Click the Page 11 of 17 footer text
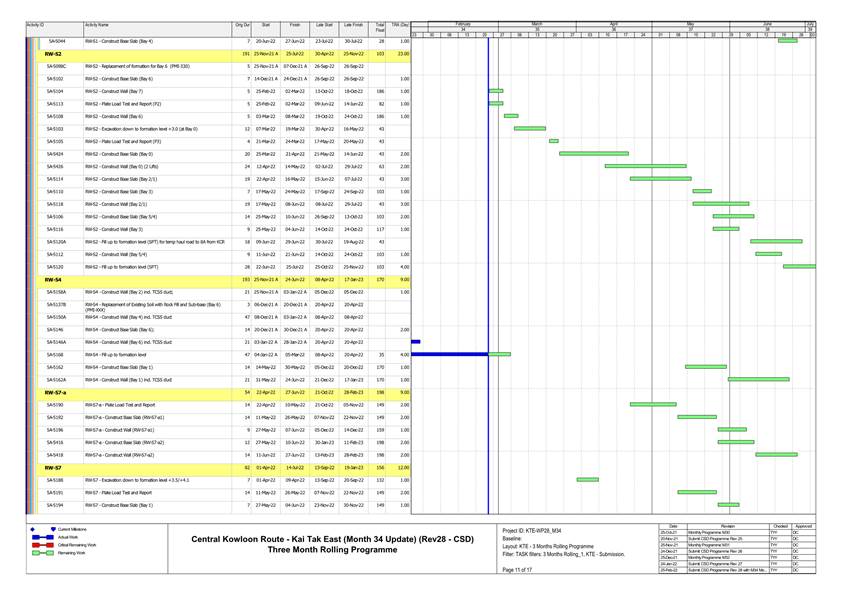865x611 pixels. (x=518, y=569)
